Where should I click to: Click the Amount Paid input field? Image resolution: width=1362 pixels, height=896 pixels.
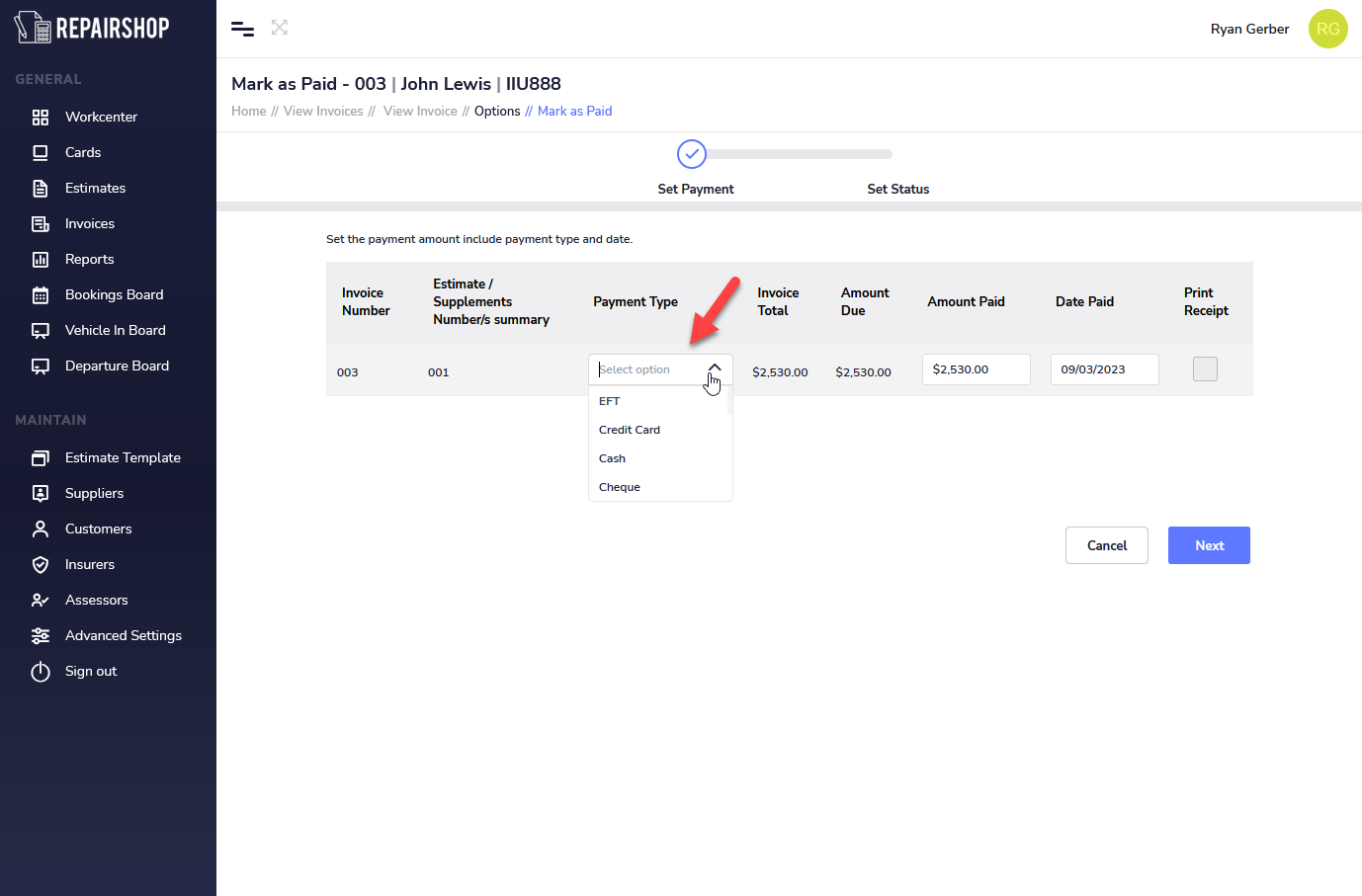click(x=976, y=369)
